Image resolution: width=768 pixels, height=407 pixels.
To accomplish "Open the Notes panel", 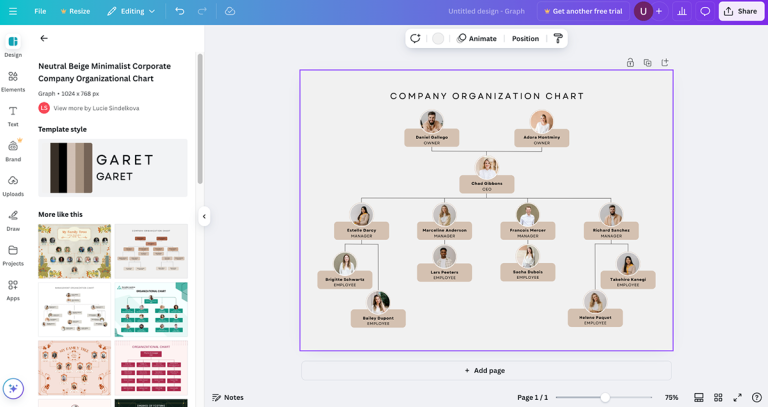I will (228, 398).
